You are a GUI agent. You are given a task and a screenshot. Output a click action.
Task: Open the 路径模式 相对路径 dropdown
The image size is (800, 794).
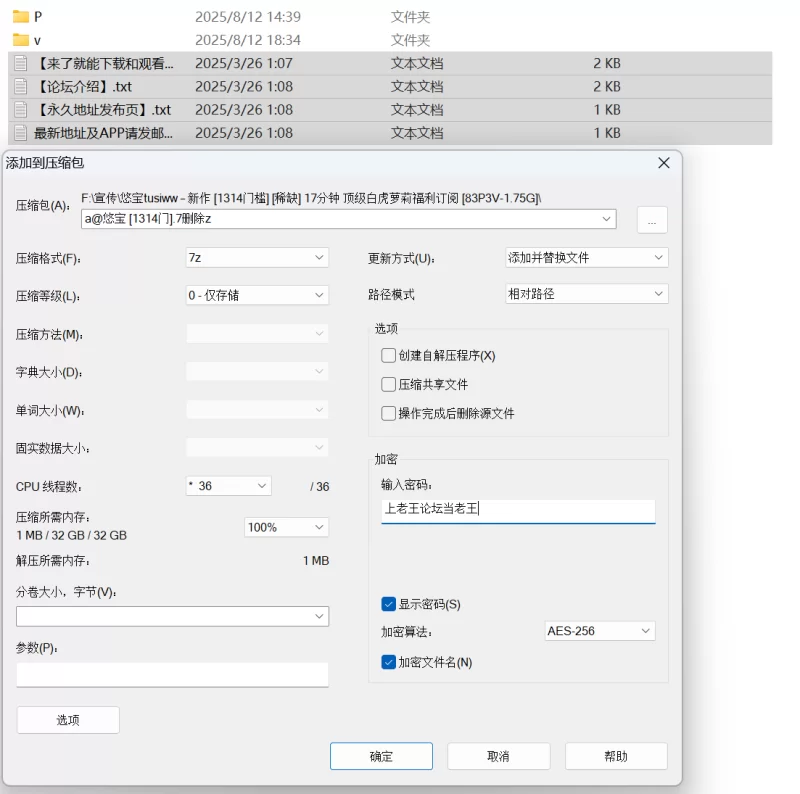point(587,294)
